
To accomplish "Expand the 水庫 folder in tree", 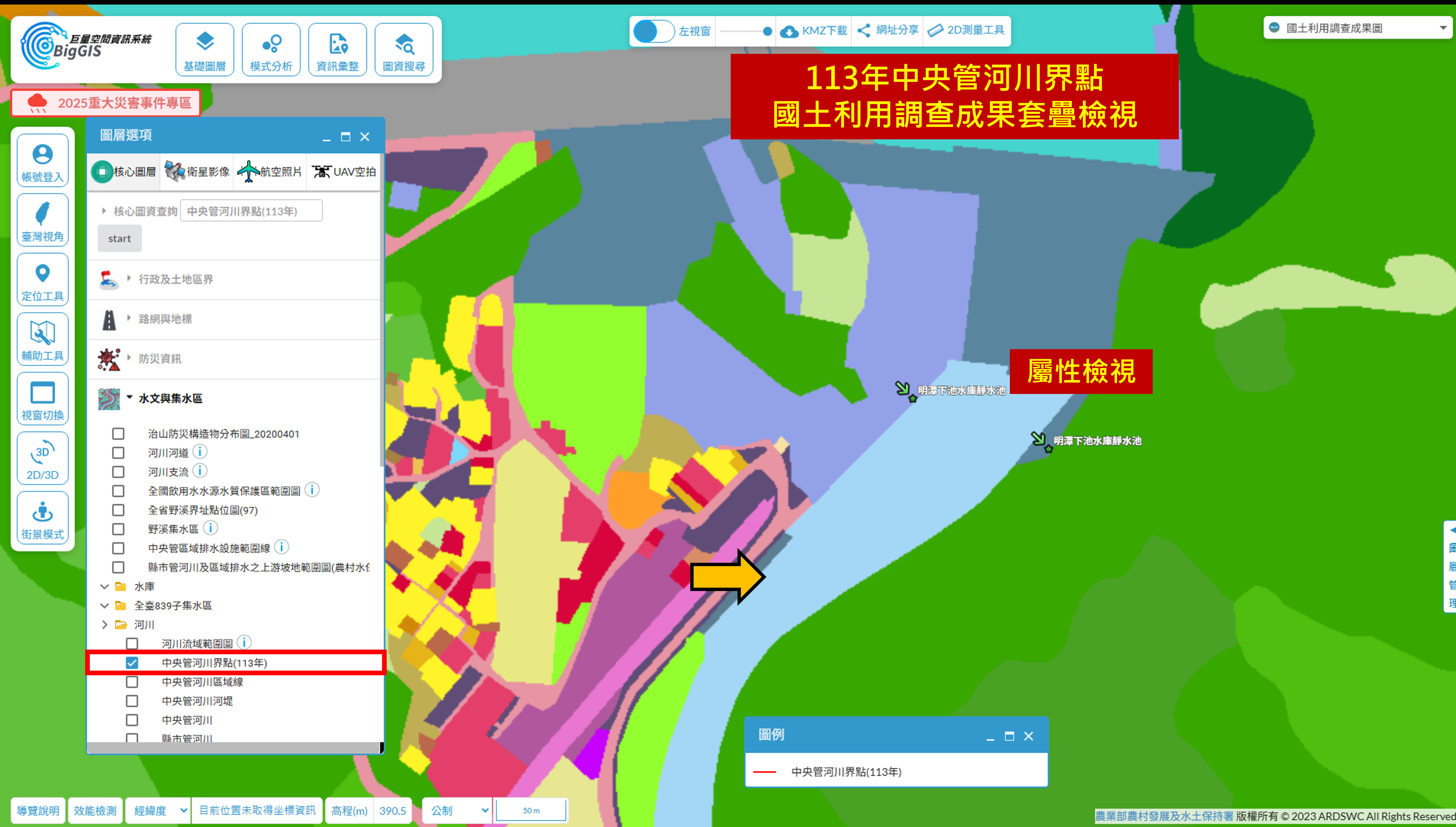I will pos(105,586).
